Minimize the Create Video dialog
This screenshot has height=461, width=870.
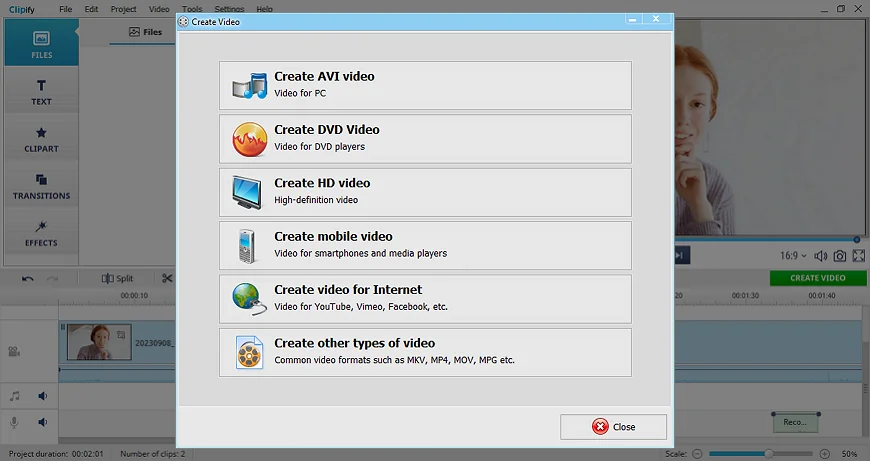pos(633,19)
